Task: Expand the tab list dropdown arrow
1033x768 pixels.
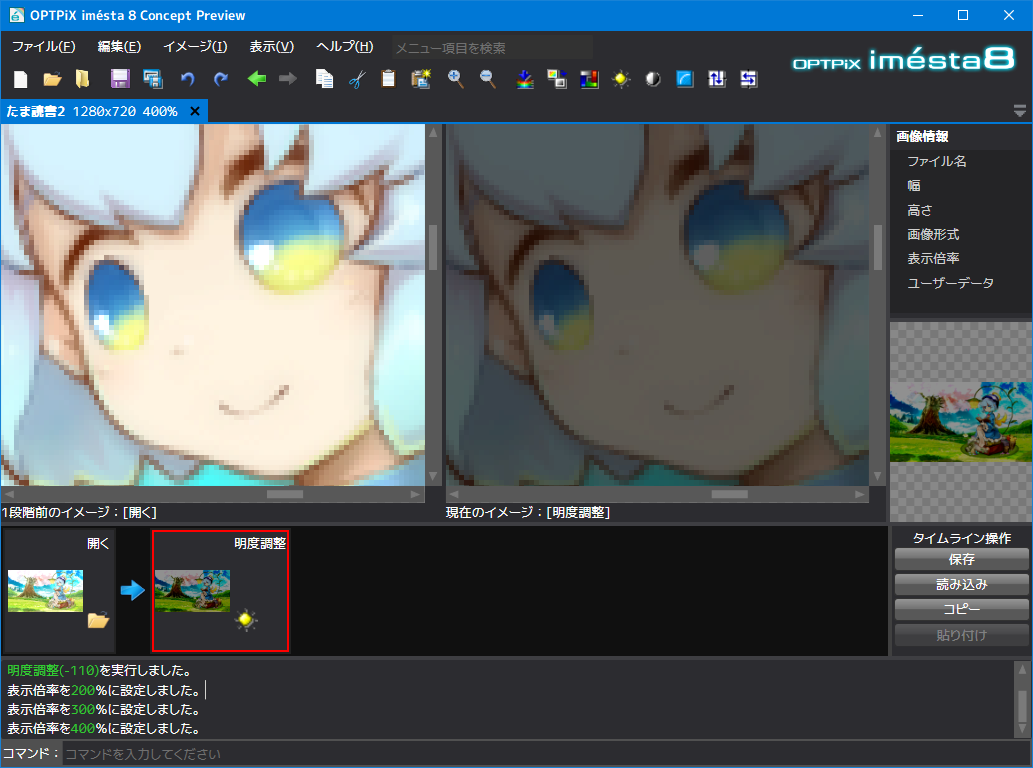Action: point(1020,111)
